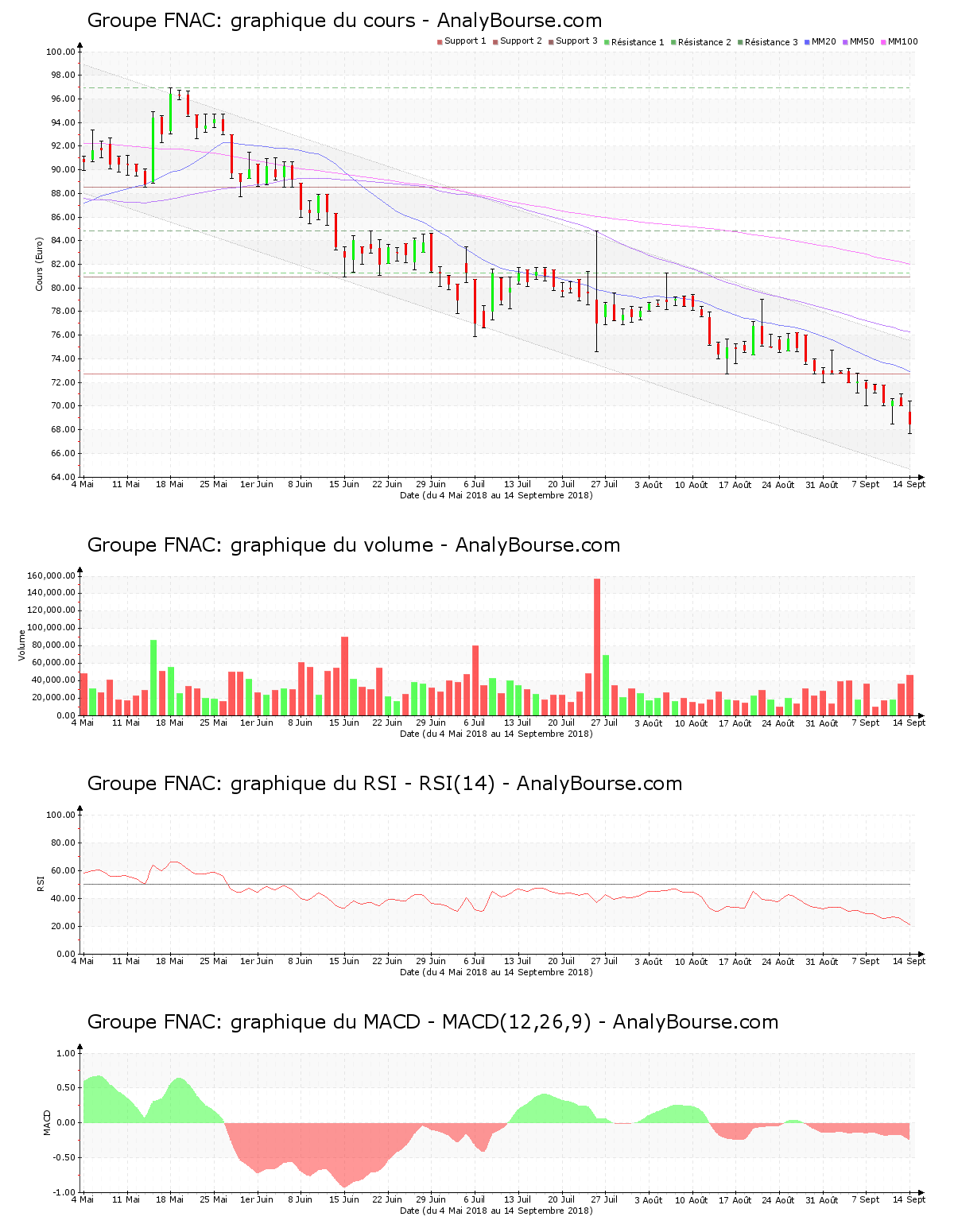Viewport: 954px width, 1232px height.
Task: Click the 'graphique du RSI - RSI(14)' title
Action: (385, 784)
